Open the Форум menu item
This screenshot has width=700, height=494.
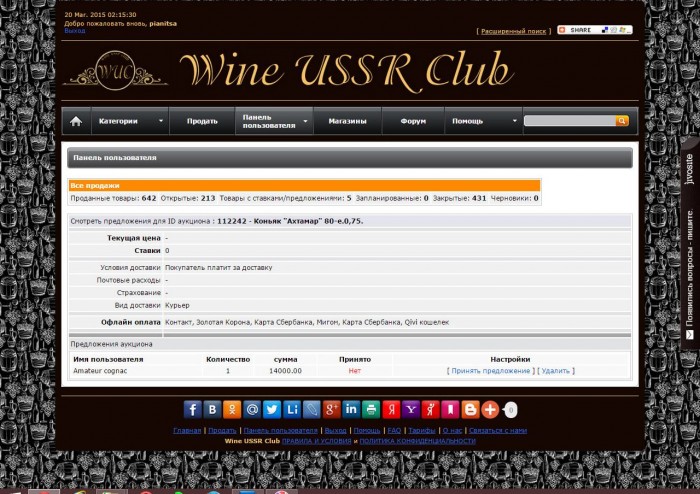point(413,121)
